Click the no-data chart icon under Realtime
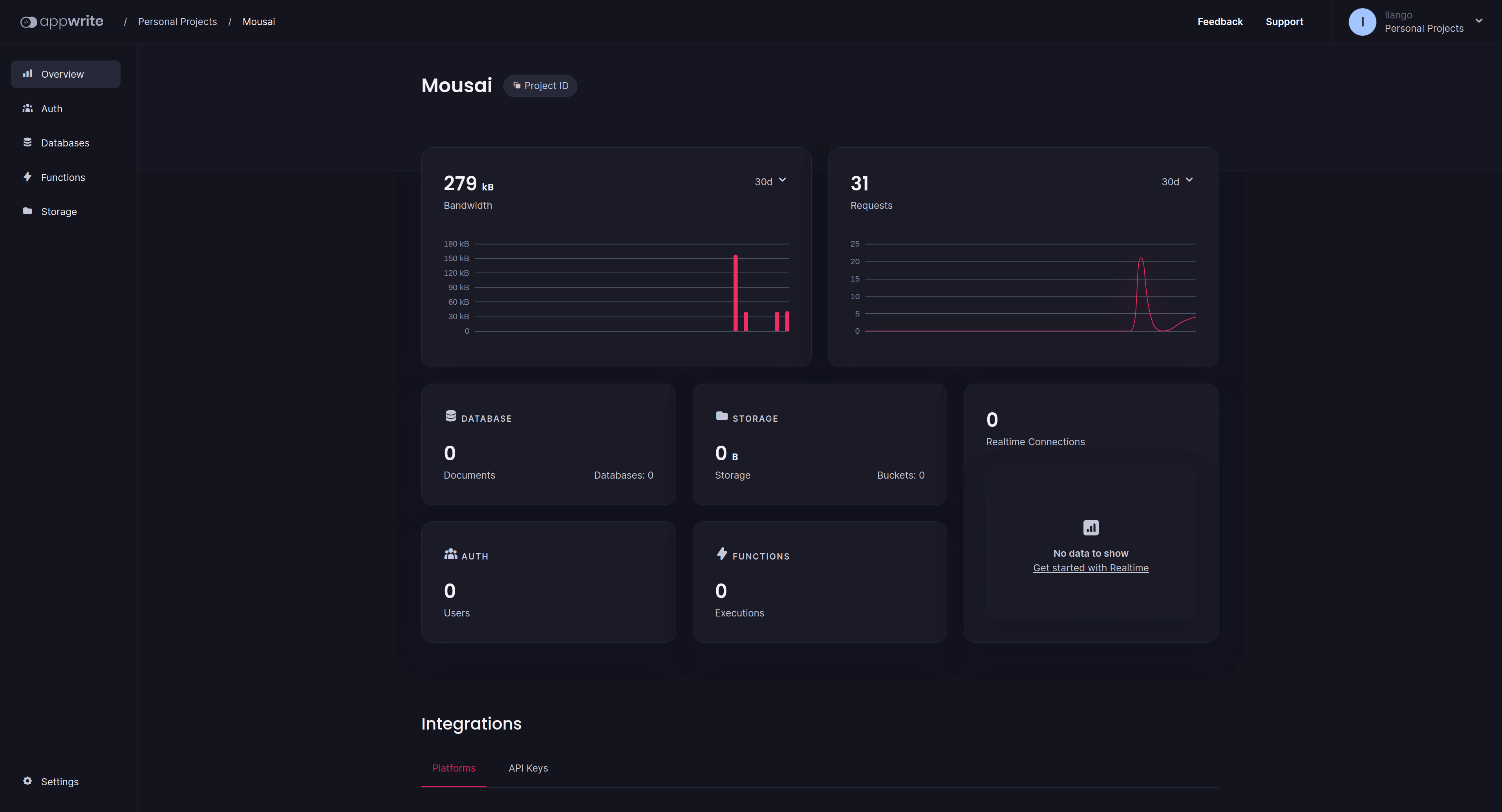Screen dimensions: 1502x812 coord(1090,528)
